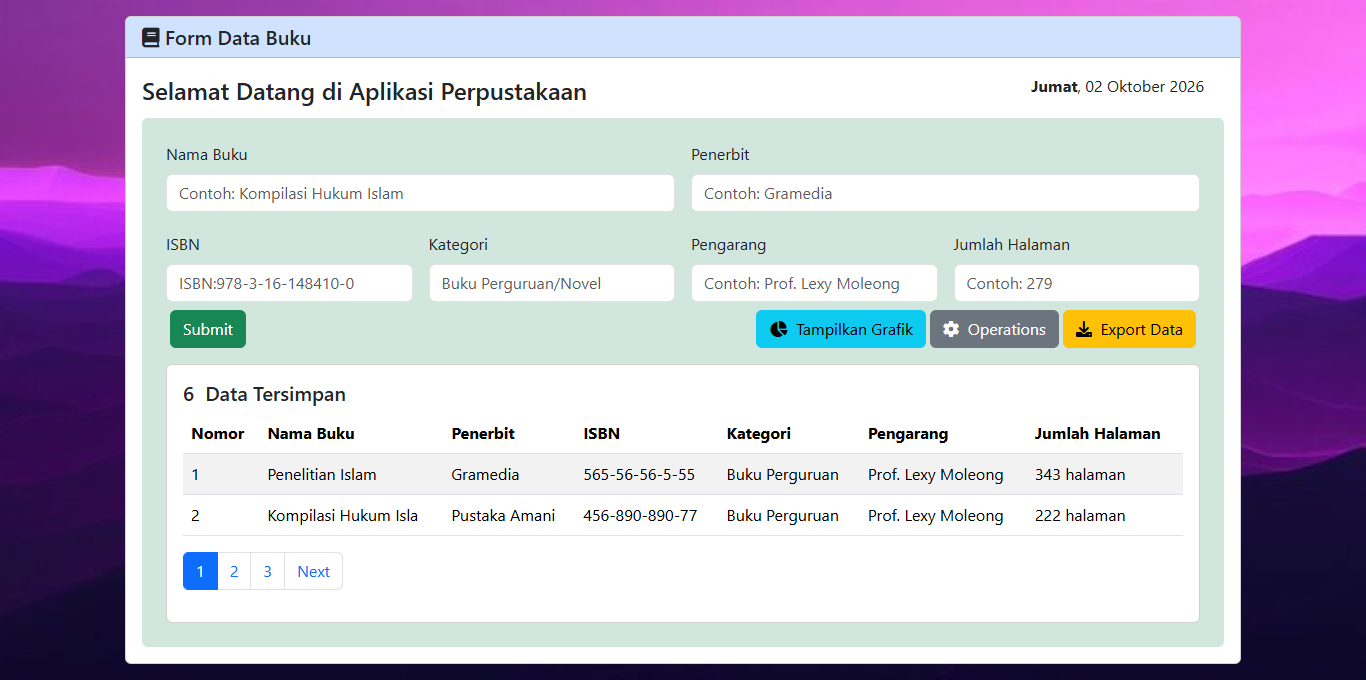Click the Gramedia publisher cell
The height and width of the screenshot is (680, 1366).
coord(485,474)
